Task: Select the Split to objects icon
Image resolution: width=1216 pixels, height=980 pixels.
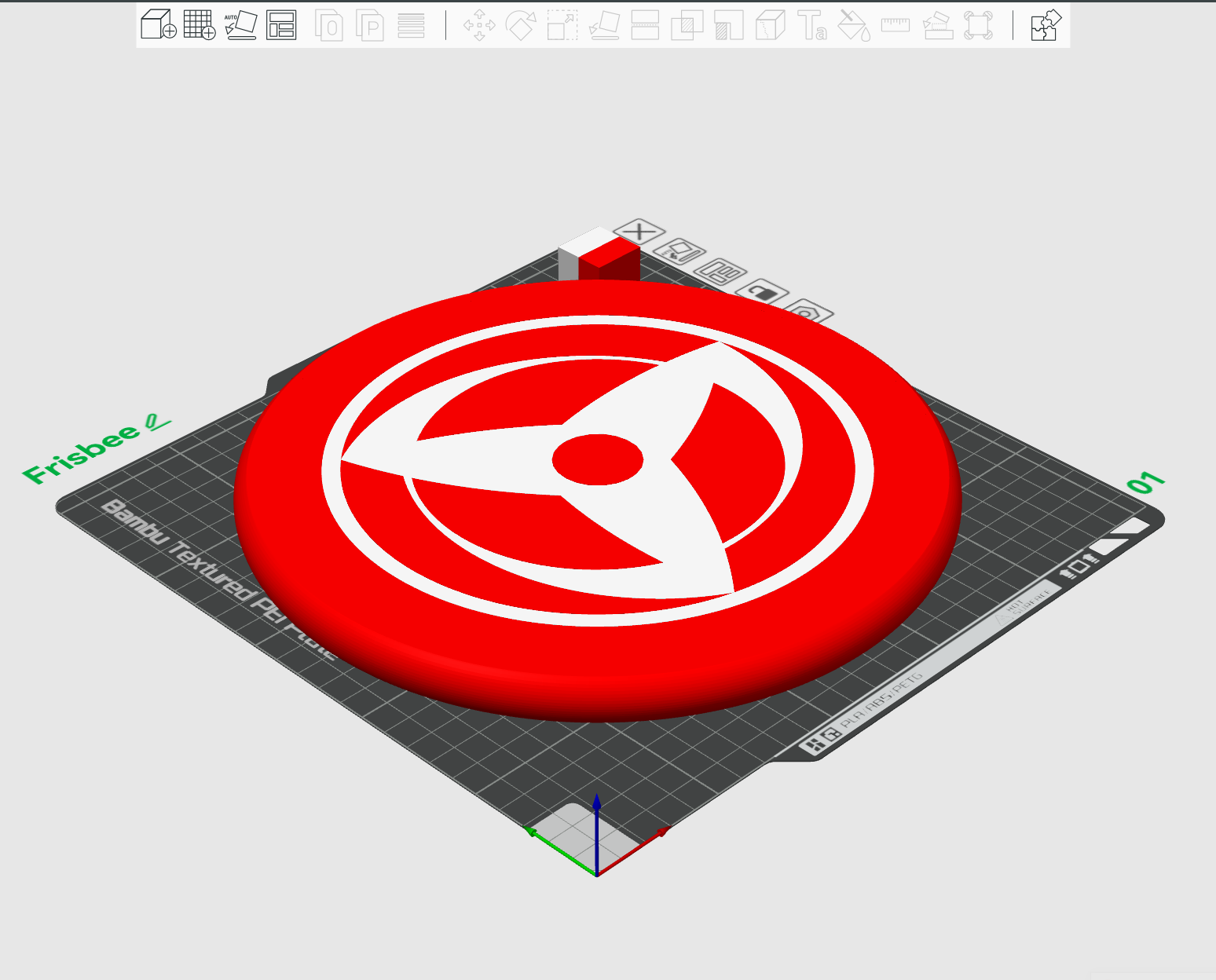Action: pyautogui.click(x=329, y=25)
